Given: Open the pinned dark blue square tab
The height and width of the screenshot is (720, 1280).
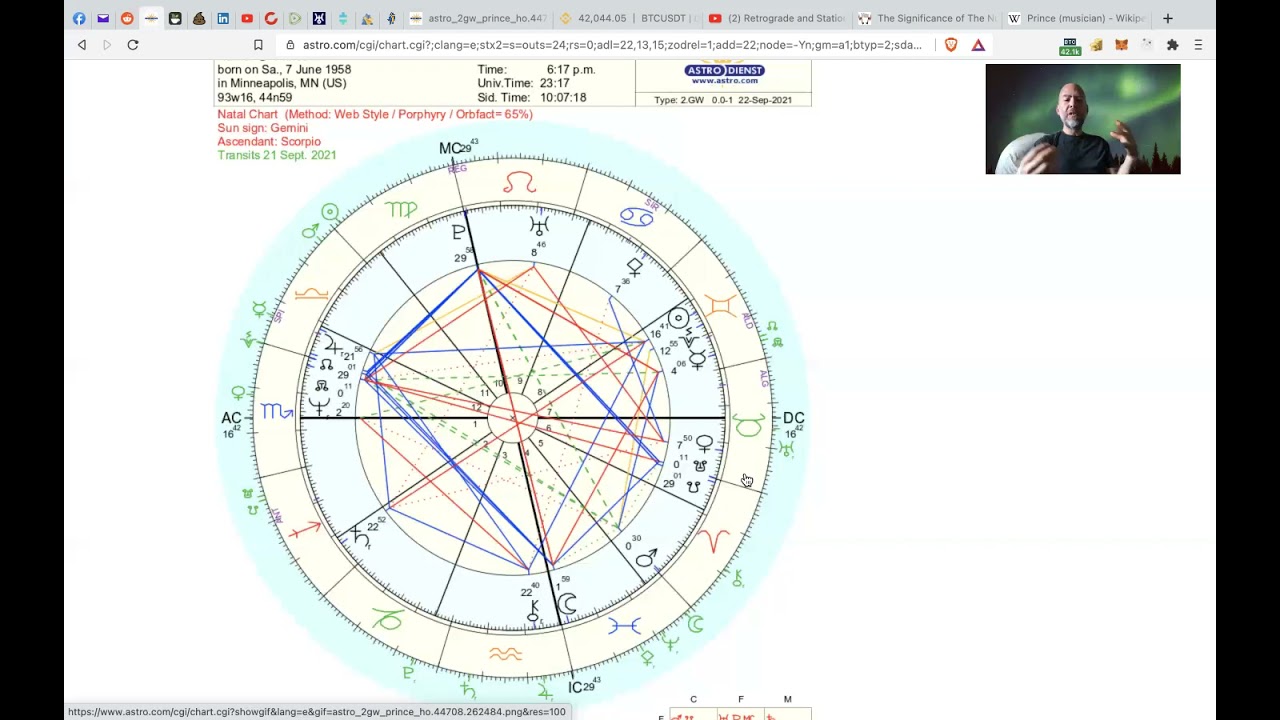Looking at the screenshot, I should pyautogui.click(x=319, y=18).
